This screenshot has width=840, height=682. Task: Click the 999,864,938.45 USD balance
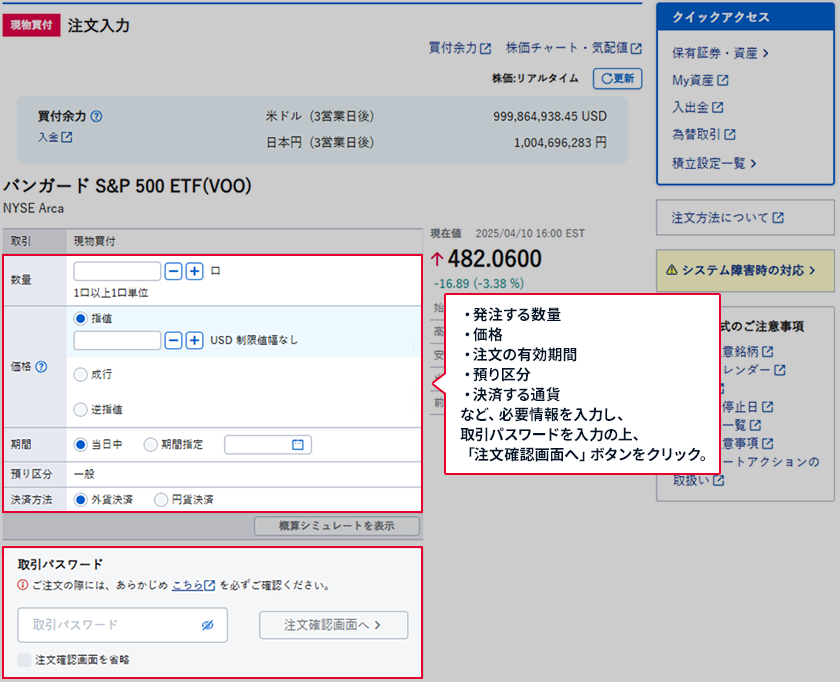click(550, 116)
